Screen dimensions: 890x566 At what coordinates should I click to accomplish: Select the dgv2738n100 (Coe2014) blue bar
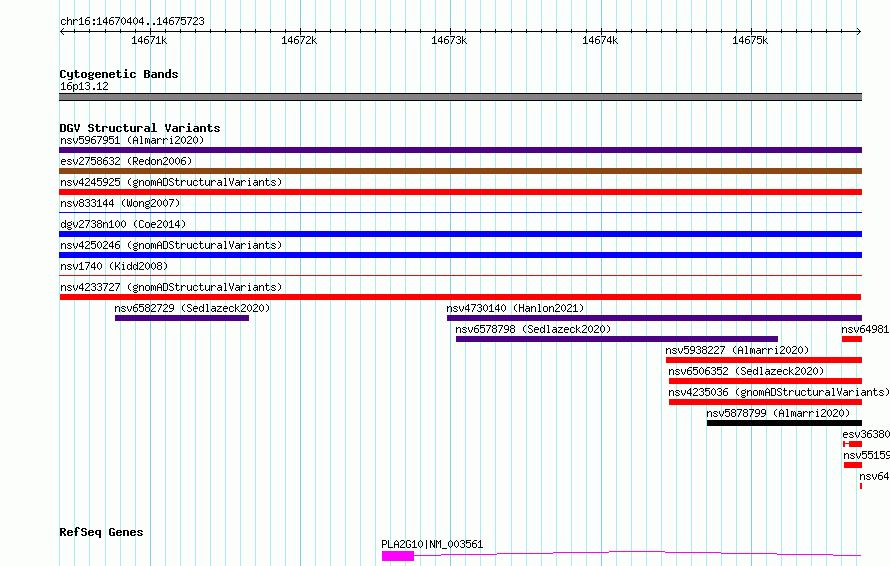pyautogui.click(x=460, y=234)
